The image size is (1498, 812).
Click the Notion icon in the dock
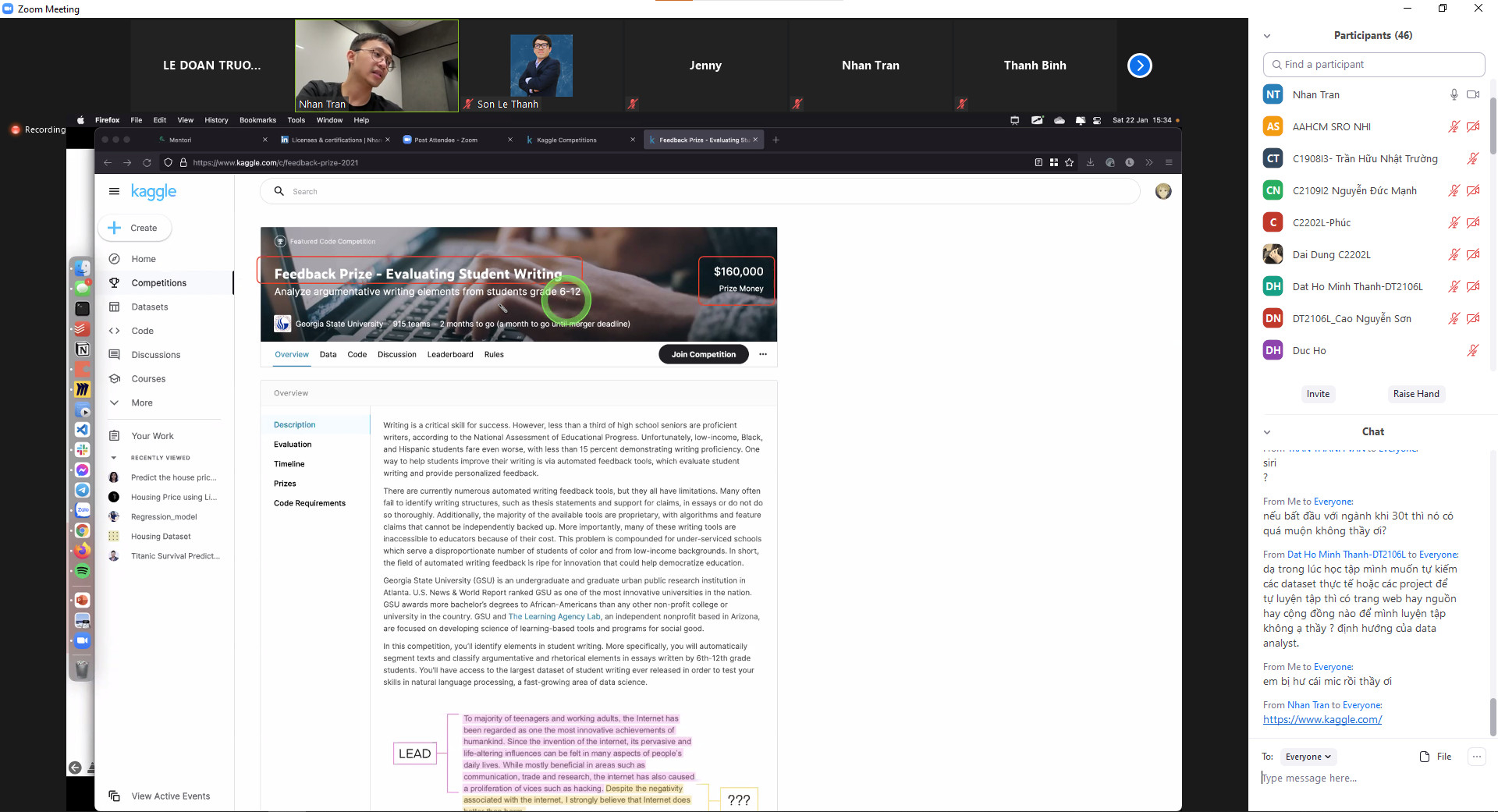82,349
